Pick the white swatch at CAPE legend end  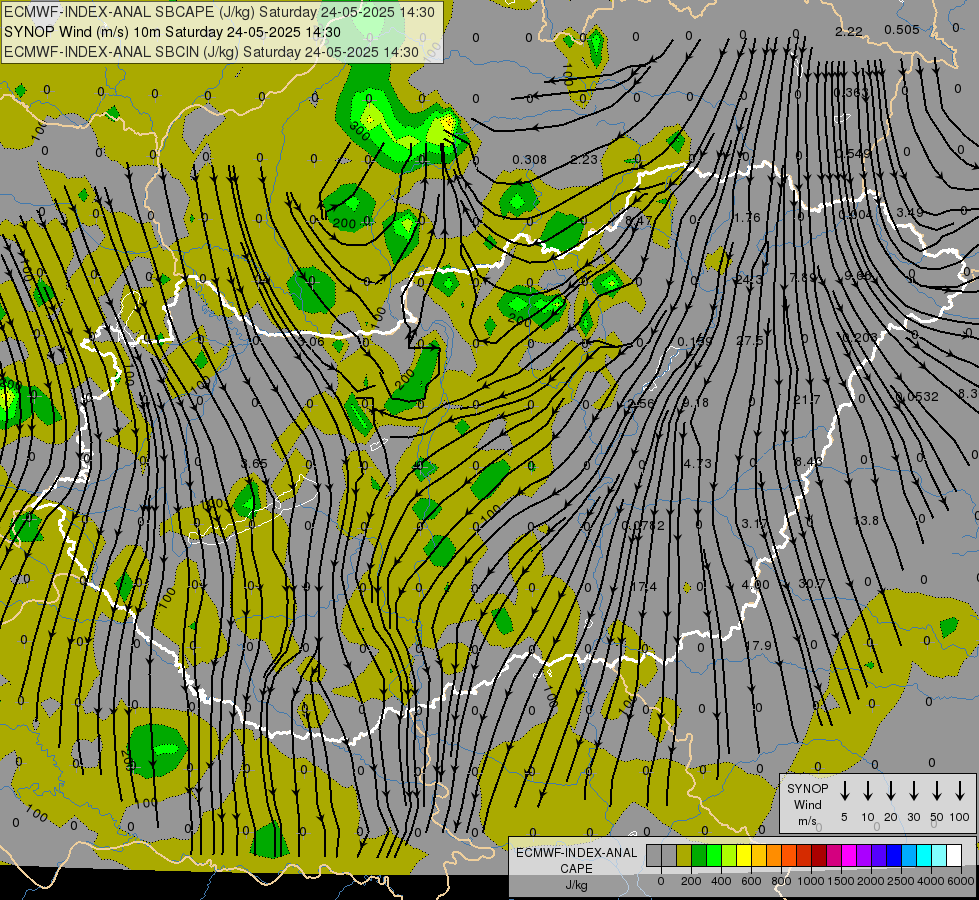click(954, 855)
